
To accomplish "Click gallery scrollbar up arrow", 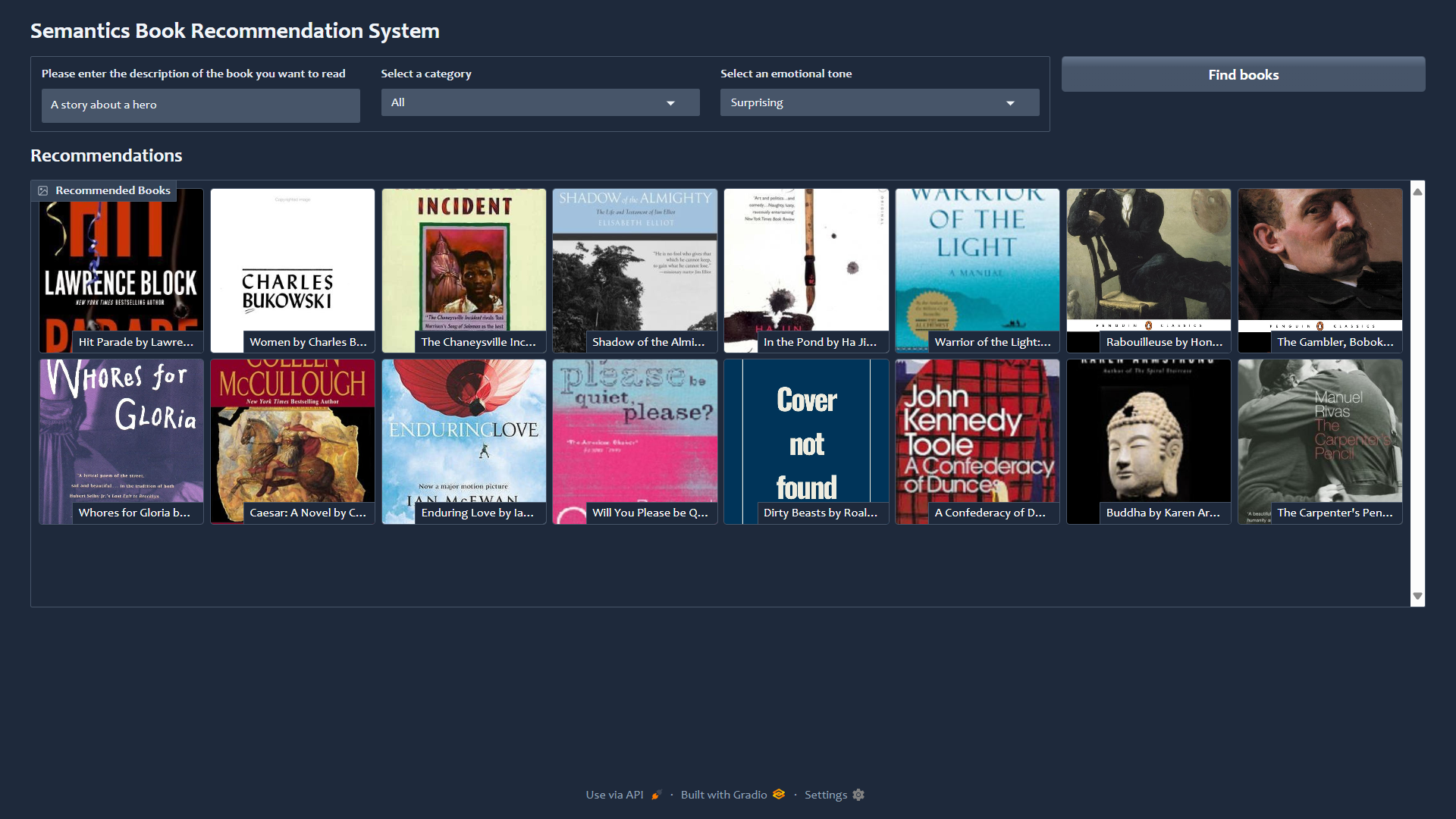I will (x=1417, y=192).
